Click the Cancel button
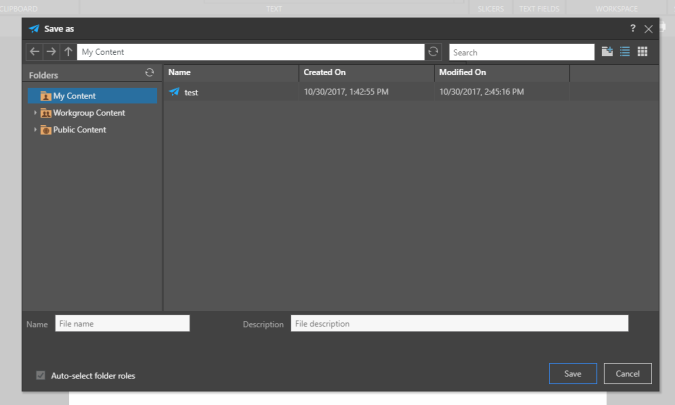This screenshot has width=675, height=405. (628, 374)
